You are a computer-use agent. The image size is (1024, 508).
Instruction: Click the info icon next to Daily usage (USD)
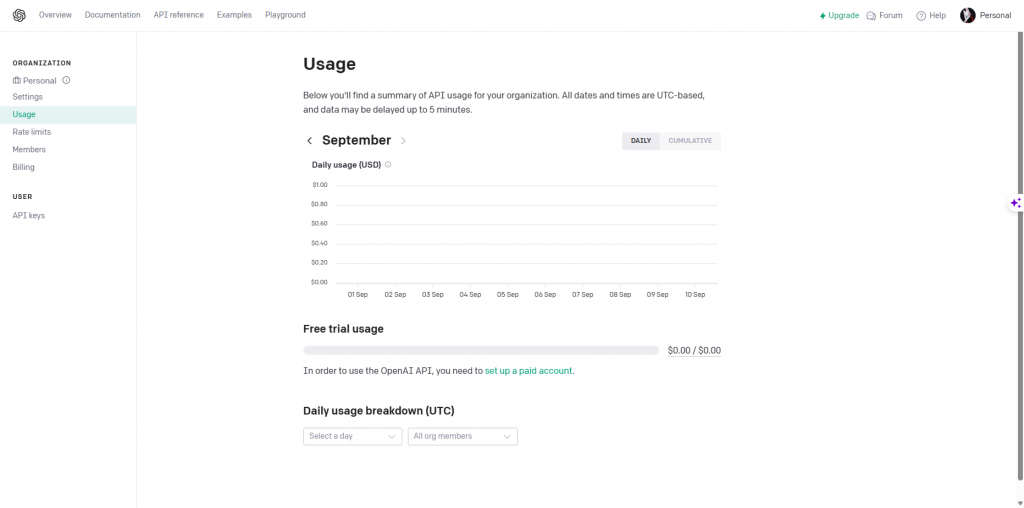(388, 165)
